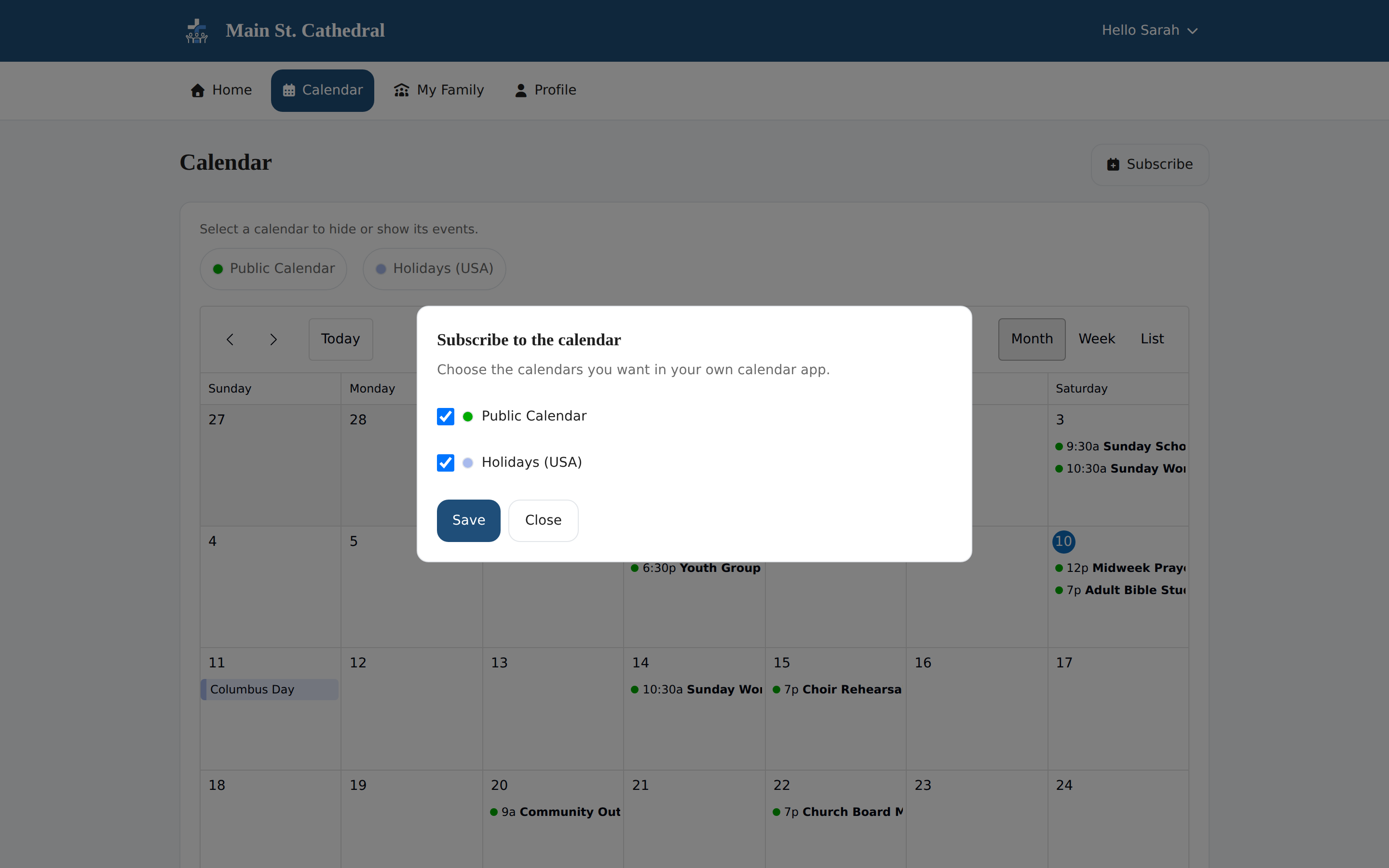The width and height of the screenshot is (1389, 868).
Task: Click the green dot beside Public Calendar in dialog
Action: 468,417
